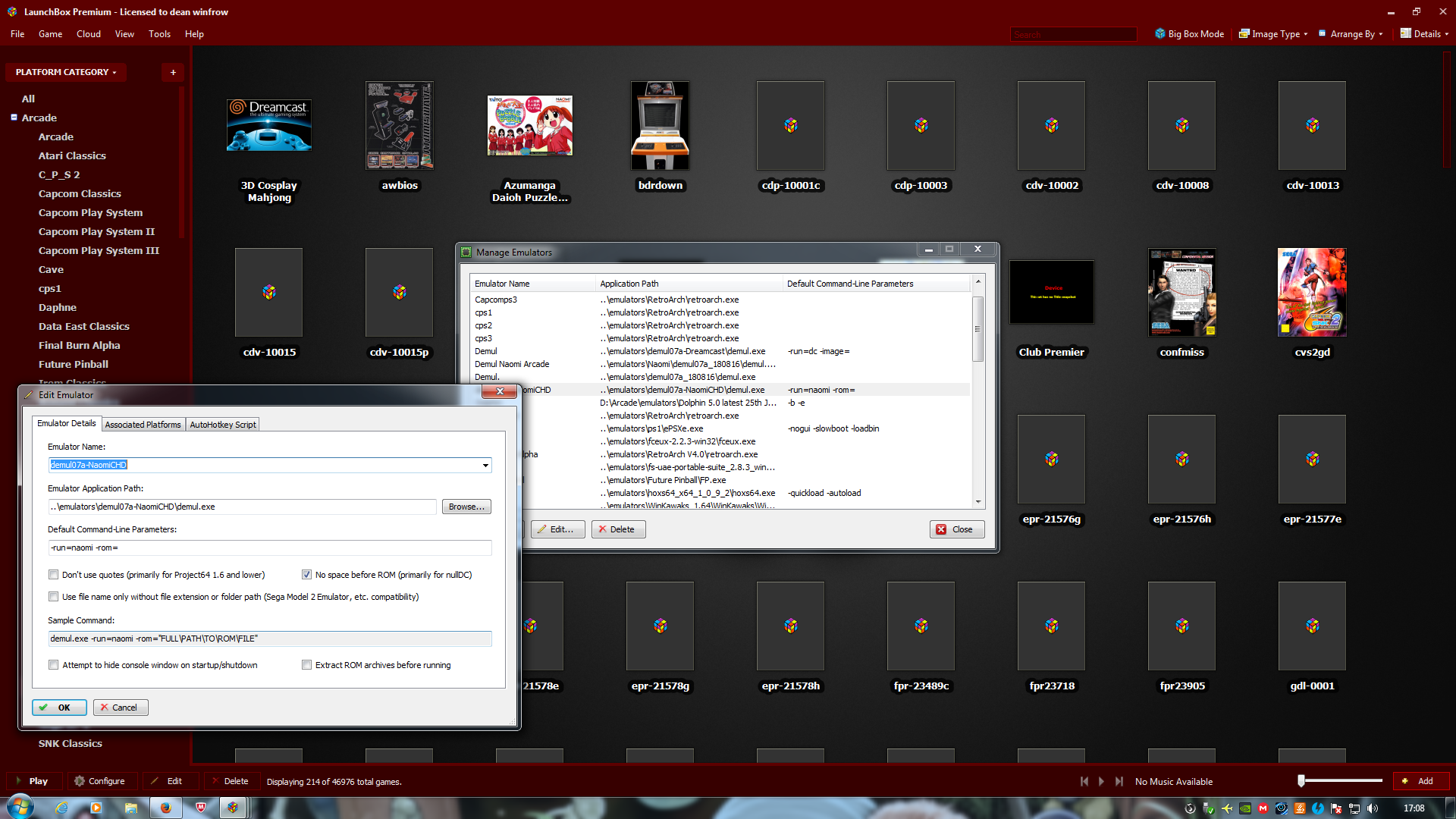The height and width of the screenshot is (819, 1456).
Task: Open the Help menu
Action: 194,33
